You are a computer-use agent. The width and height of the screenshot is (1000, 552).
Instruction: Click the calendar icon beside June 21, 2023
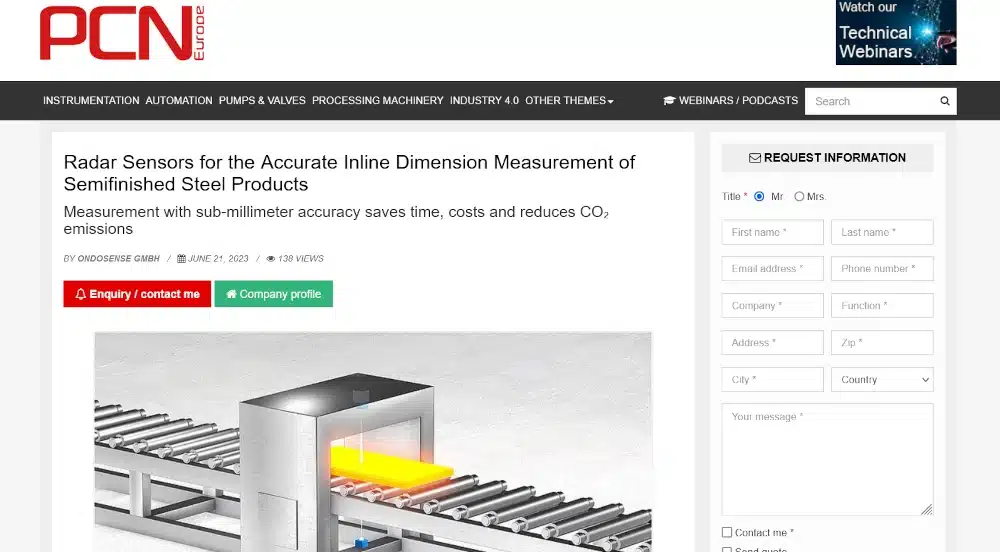(181, 259)
